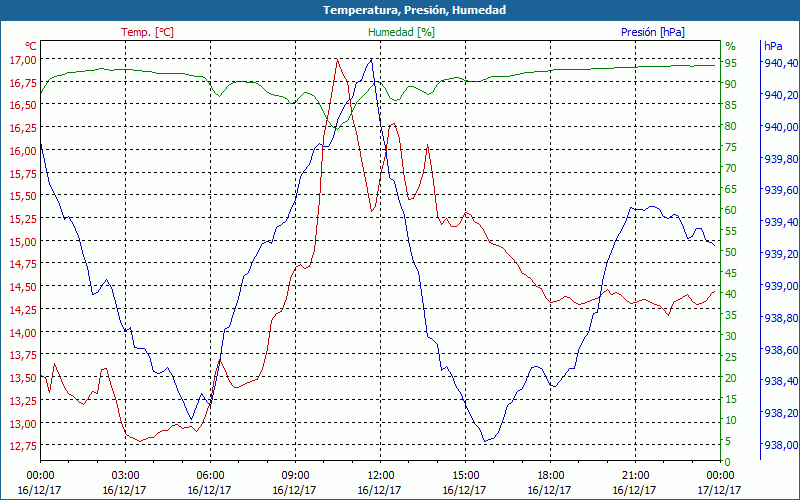Select the blue 'Presión [hPa]' legend label
The width and height of the screenshot is (800, 500).
(653, 32)
